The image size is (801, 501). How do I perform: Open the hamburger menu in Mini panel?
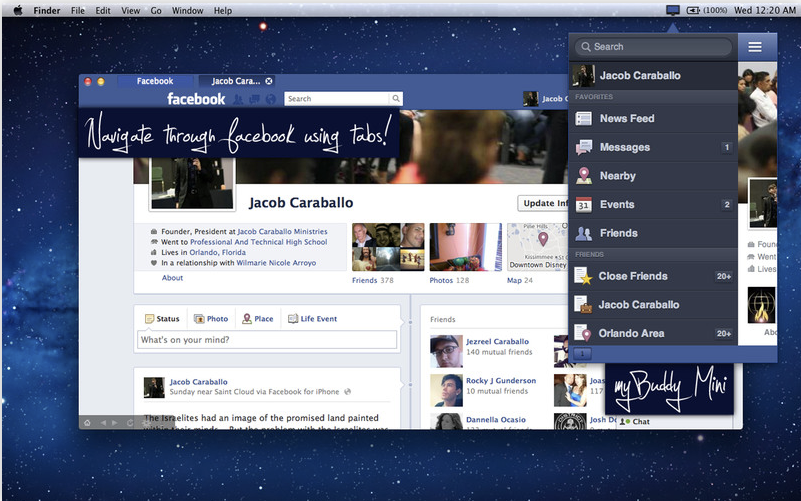[x=755, y=47]
